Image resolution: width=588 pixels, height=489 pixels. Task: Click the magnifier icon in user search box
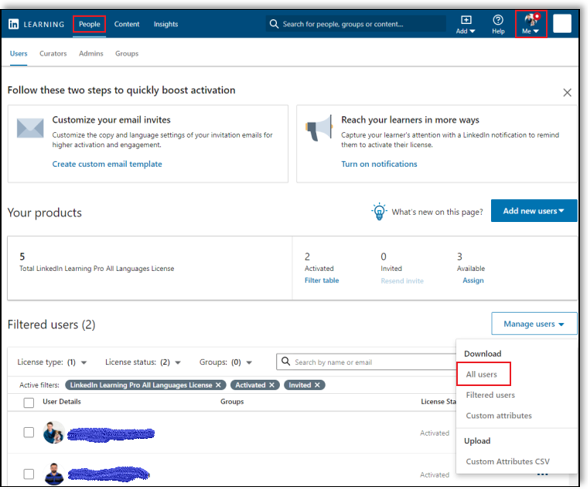285,361
